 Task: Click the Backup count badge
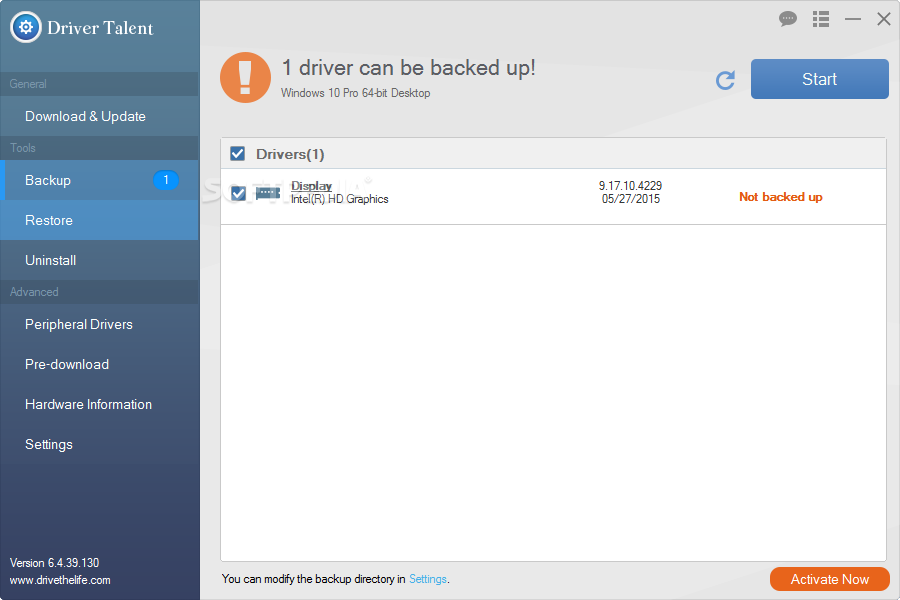pyautogui.click(x=165, y=180)
